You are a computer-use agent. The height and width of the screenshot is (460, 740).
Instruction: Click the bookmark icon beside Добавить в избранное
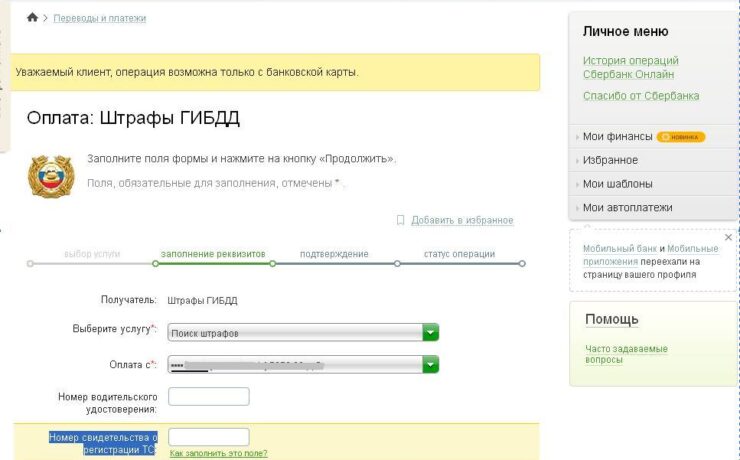coord(400,220)
